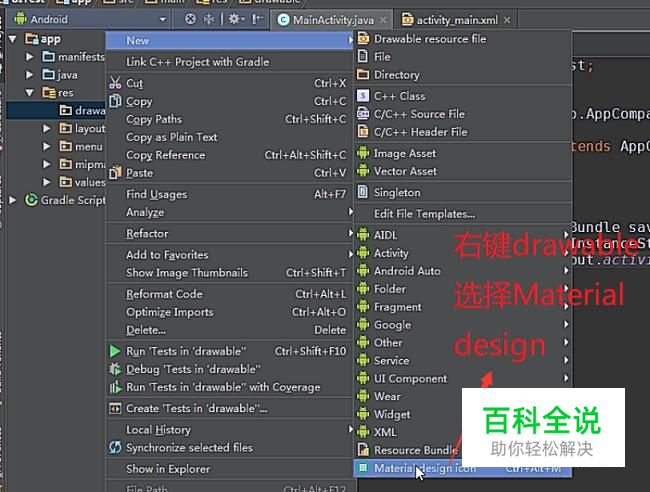Click the Vector Asset Android icon
The height and width of the screenshot is (492, 650).
click(363, 171)
